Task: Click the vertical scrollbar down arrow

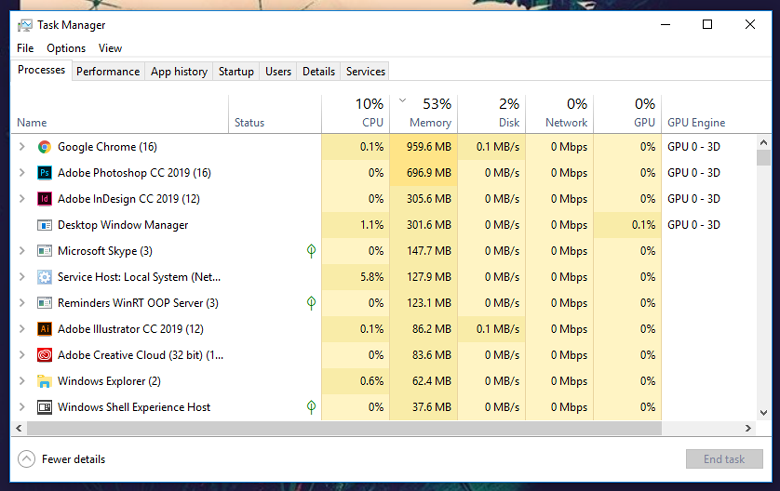Action: tap(764, 413)
